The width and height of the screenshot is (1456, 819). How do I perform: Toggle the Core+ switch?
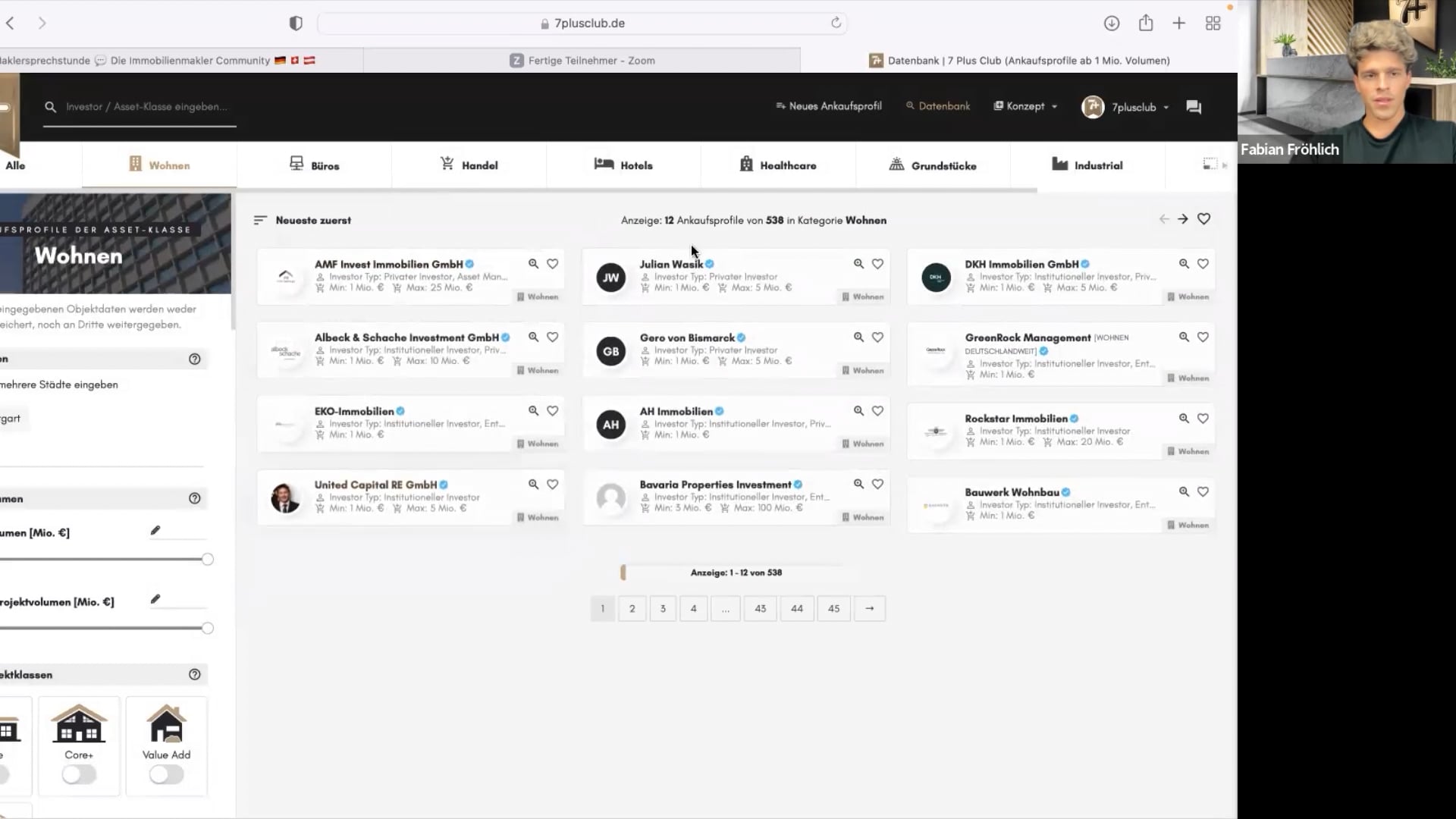click(x=79, y=774)
